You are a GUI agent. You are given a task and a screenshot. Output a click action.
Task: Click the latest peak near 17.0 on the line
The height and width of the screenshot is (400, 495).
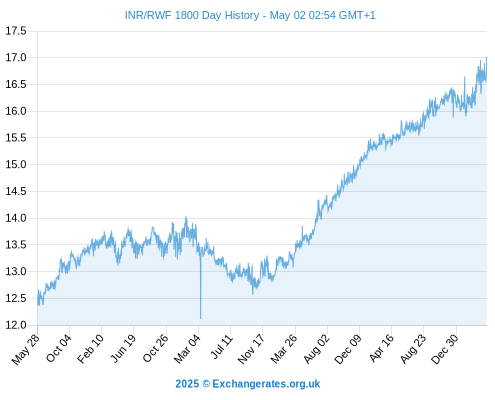(x=487, y=58)
